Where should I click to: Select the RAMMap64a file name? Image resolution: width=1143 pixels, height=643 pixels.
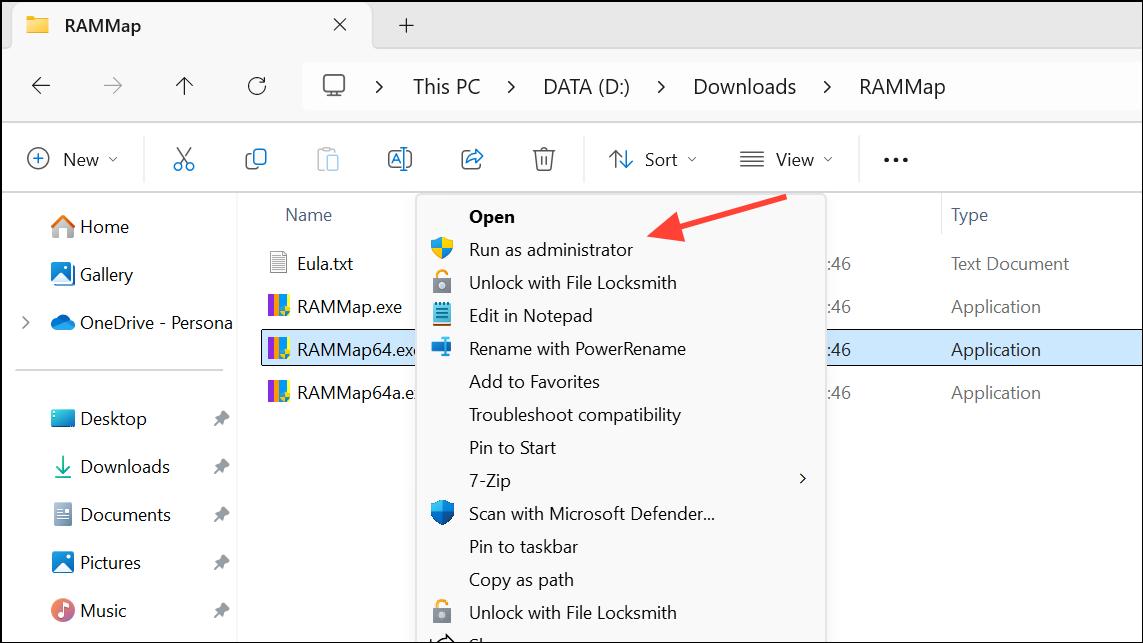coord(356,393)
